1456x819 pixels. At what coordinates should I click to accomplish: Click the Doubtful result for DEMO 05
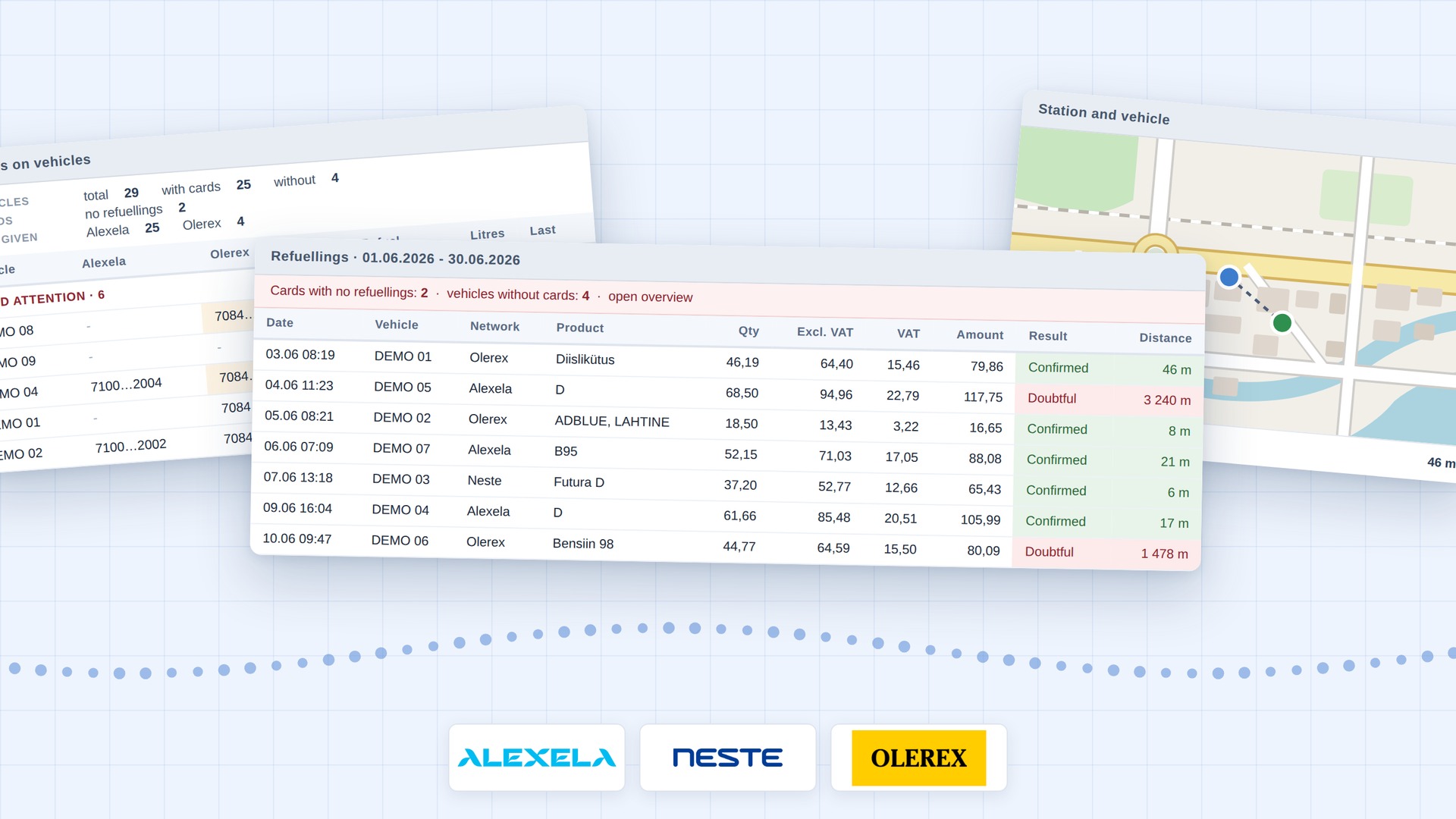1052,399
